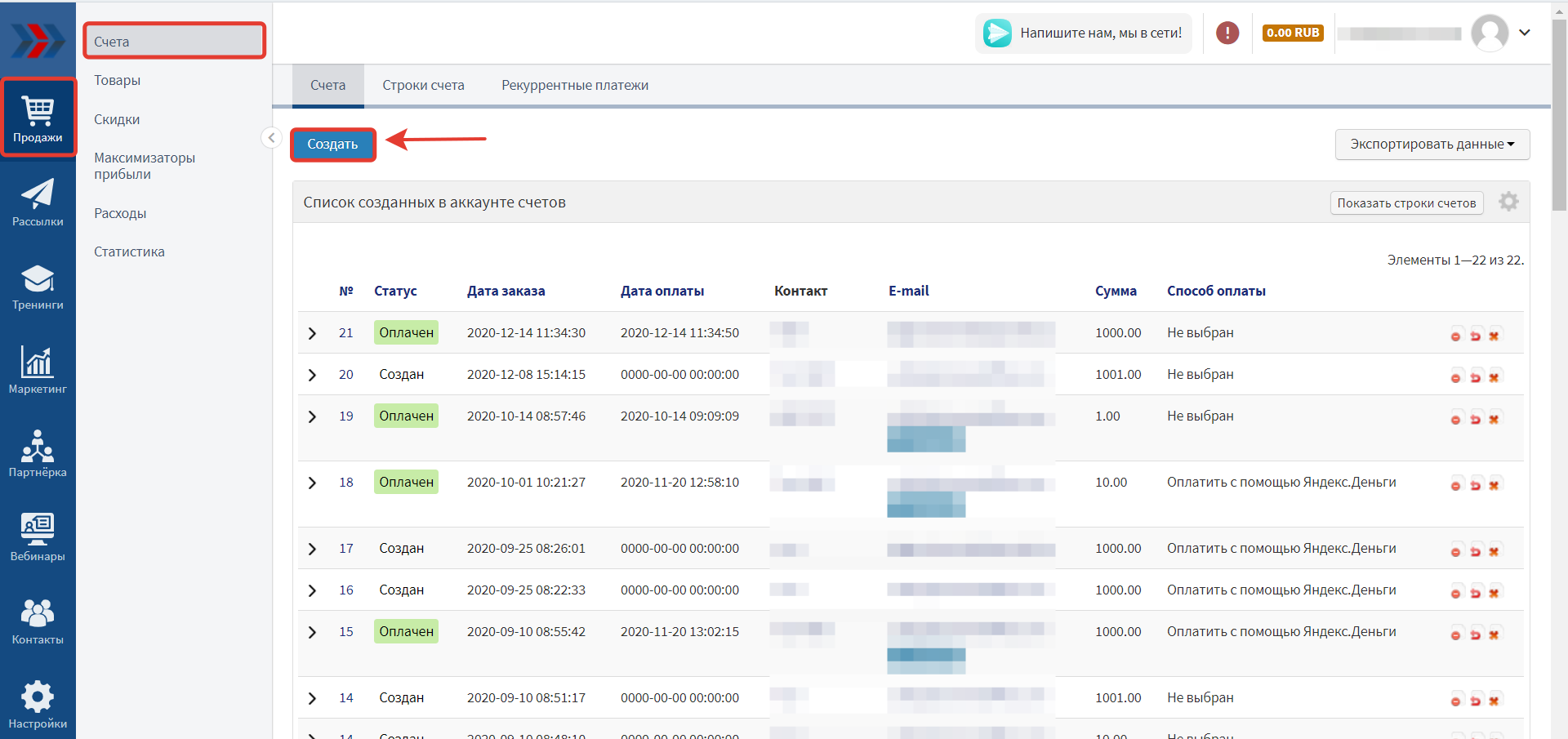Click the red double-arrow logo
Viewport: 1568px width, 739px height.
(38, 39)
